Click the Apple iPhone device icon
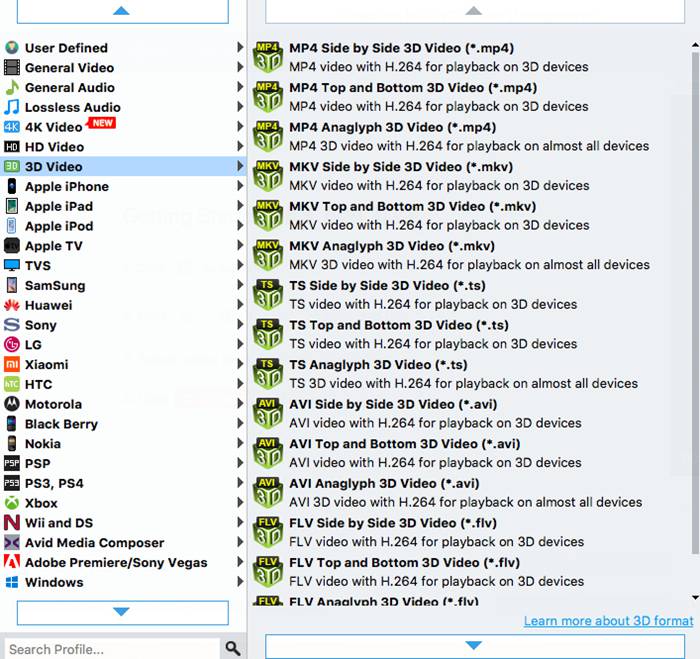Image resolution: width=700 pixels, height=659 pixels. pyautogui.click(x=12, y=186)
